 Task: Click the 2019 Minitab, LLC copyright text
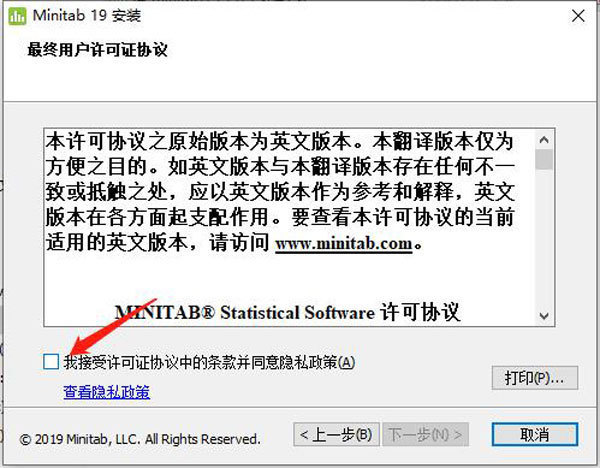[x=140, y=439]
